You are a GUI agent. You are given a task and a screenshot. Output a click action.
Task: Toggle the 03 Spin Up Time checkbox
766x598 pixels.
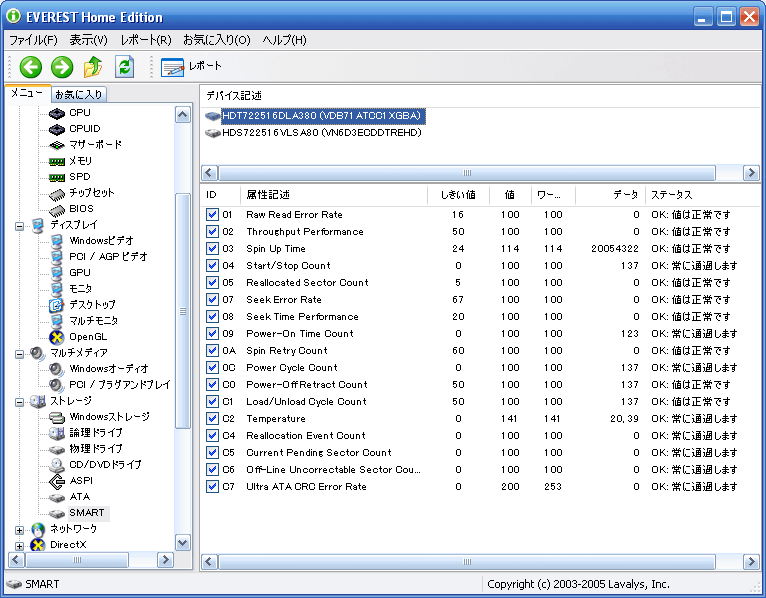213,249
